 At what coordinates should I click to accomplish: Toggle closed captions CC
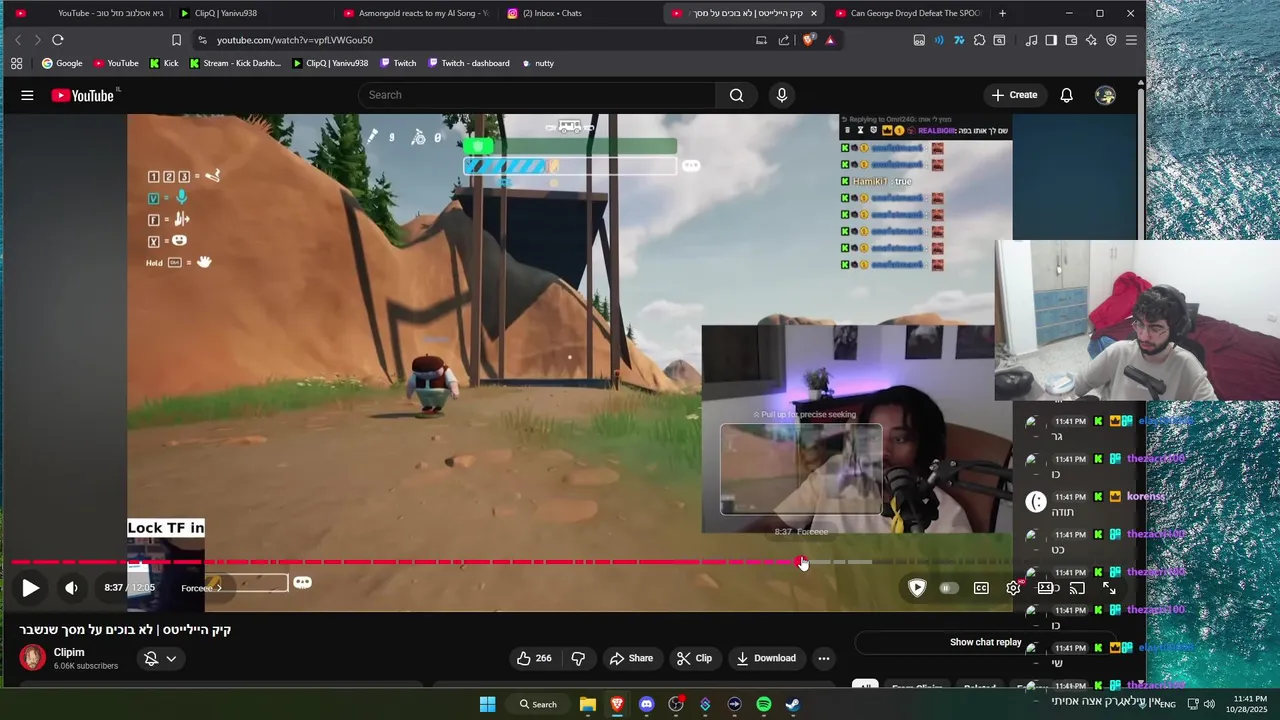click(x=981, y=588)
